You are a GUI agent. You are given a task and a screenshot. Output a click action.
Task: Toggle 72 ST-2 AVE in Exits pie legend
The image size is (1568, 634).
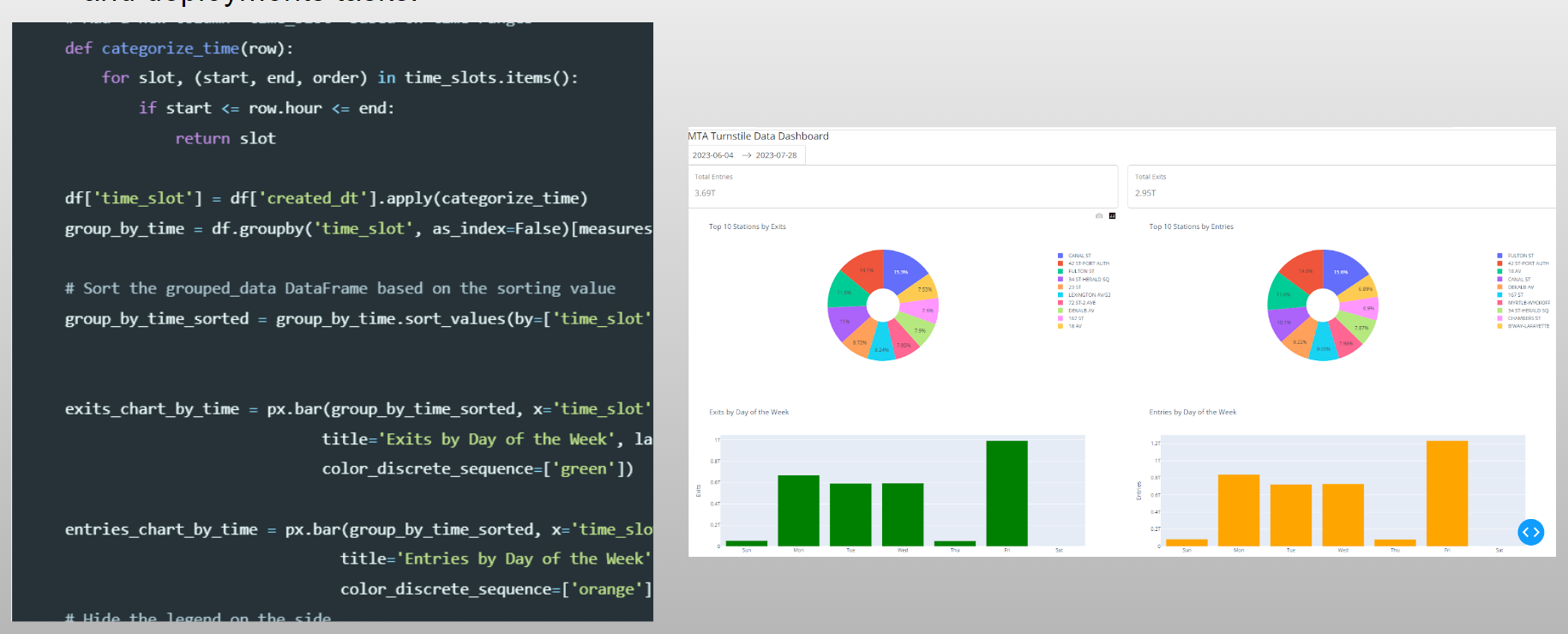point(1077,303)
